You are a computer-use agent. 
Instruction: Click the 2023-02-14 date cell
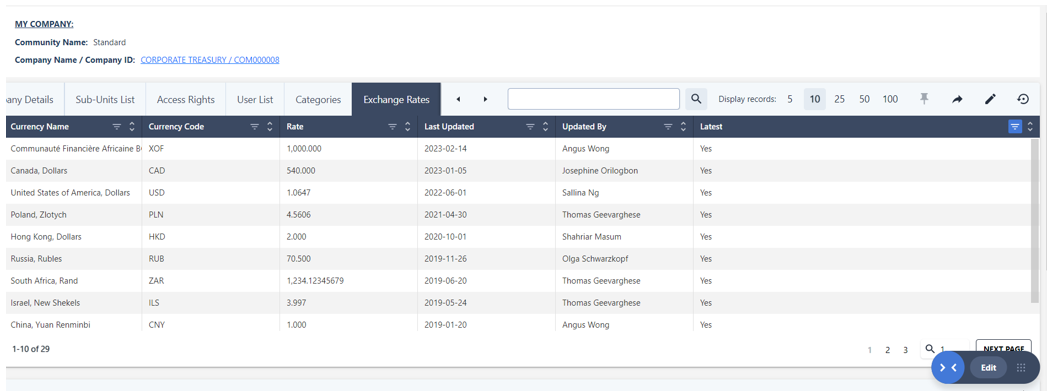click(487, 149)
